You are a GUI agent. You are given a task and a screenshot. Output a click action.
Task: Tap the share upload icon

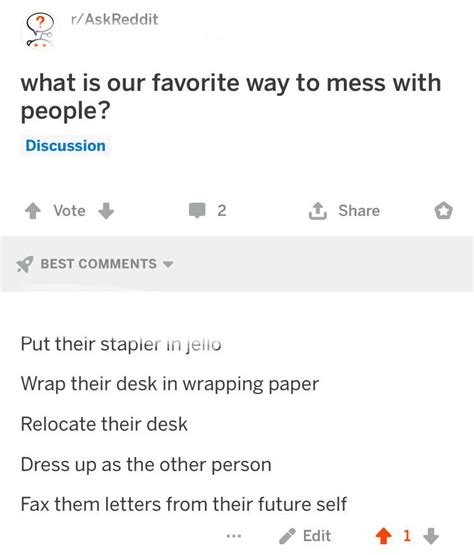click(x=318, y=211)
